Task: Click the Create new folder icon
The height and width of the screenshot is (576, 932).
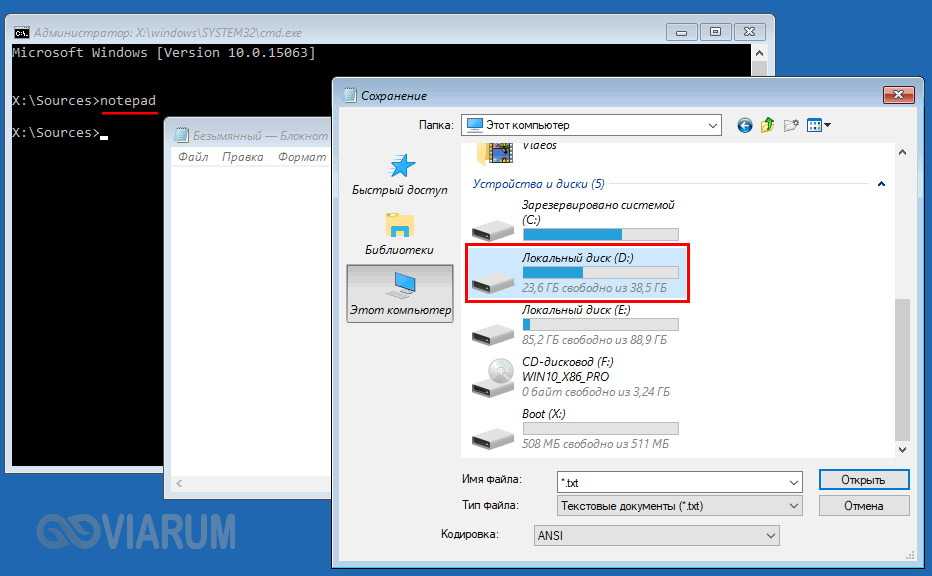Action: click(791, 125)
